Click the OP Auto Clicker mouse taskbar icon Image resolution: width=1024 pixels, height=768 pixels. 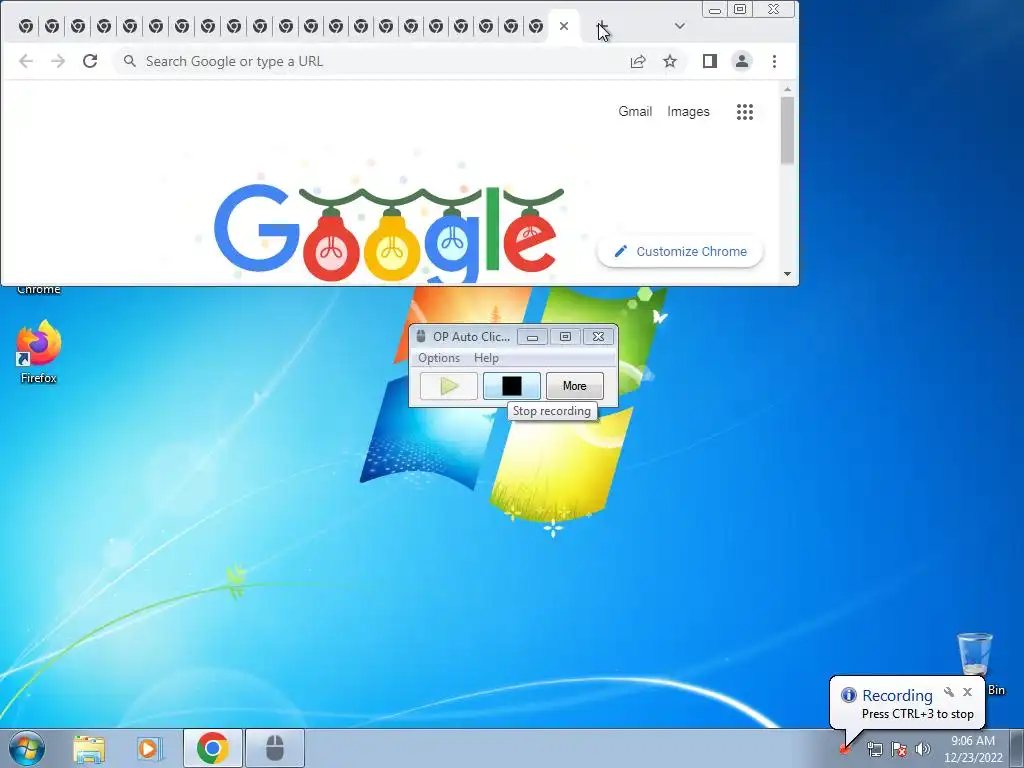click(x=275, y=748)
